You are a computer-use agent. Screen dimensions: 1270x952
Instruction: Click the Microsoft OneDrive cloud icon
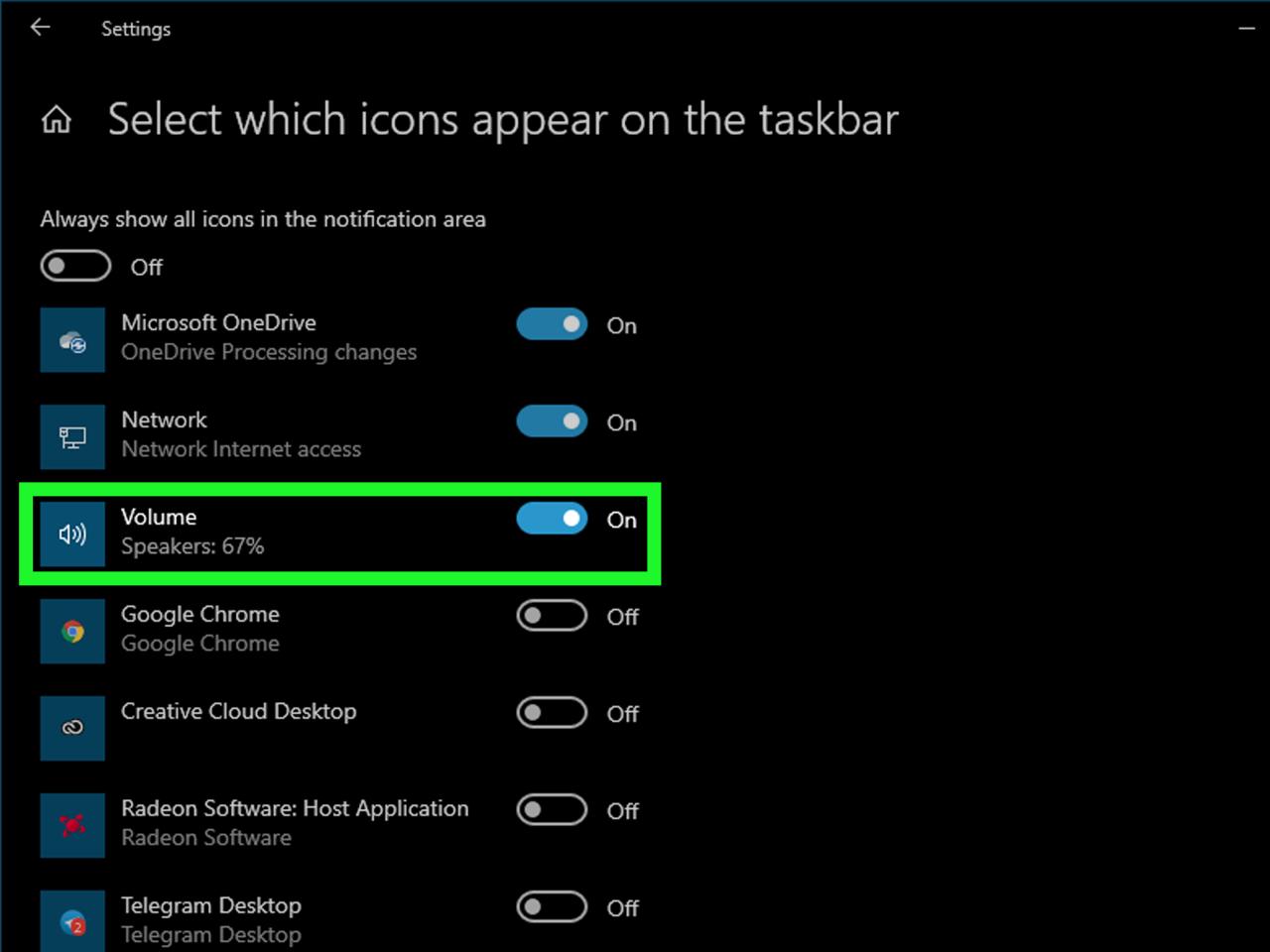pyautogui.click(x=72, y=340)
